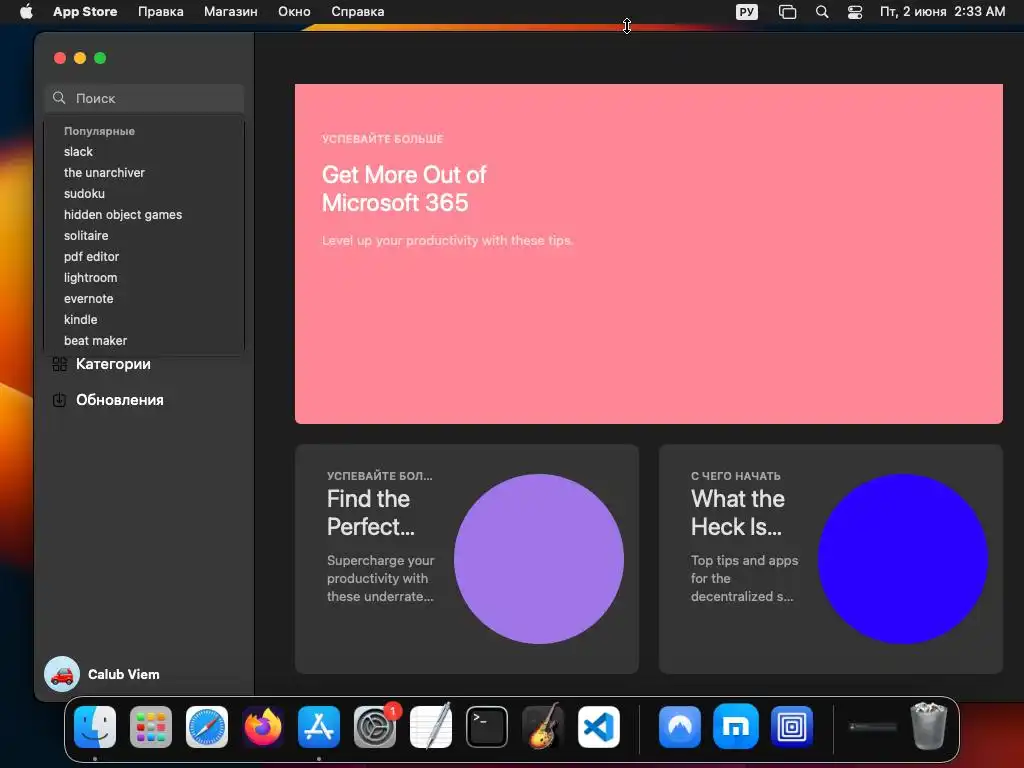Launch GarageBand from the Dock

pyautogui.click(x=543, y=727)
